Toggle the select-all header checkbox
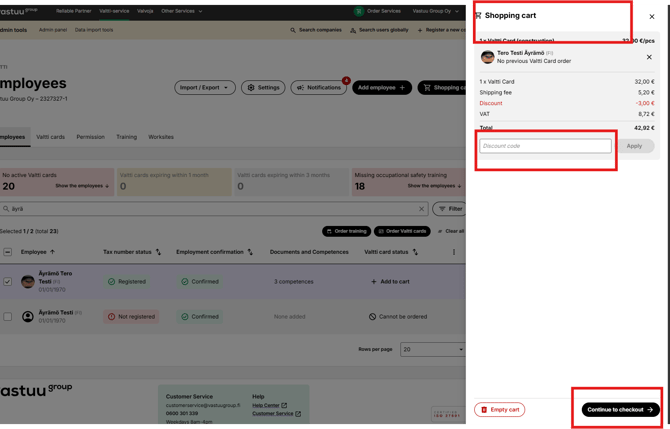The image size is (670, 429). click(8, 252)
